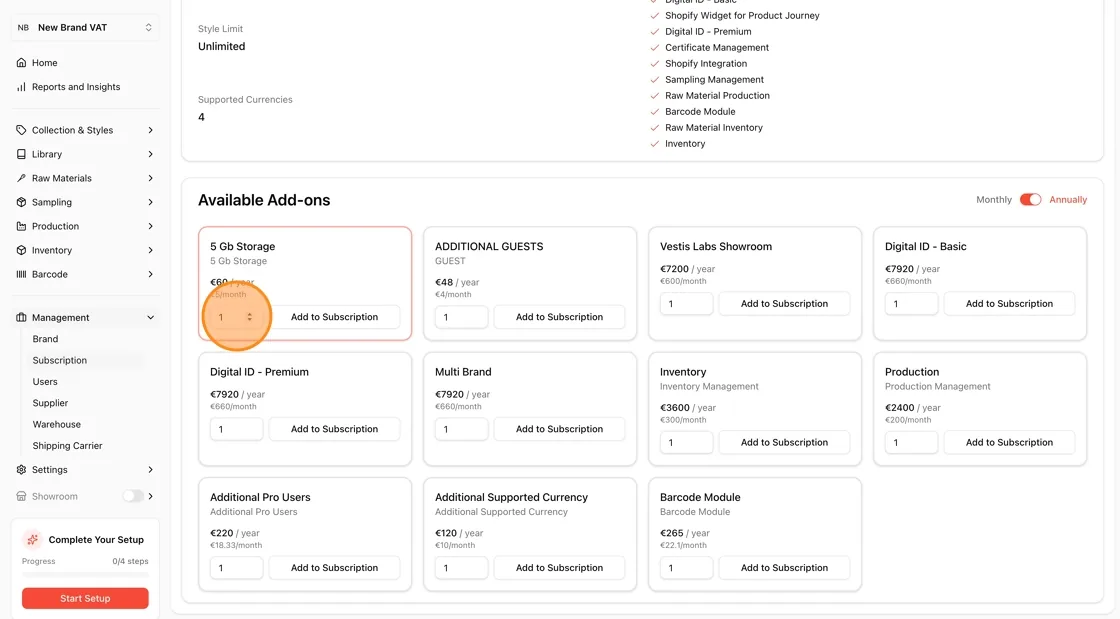Viewport: 1120px width, 619px height.
Task: Click the Multi Brand quantity field
Action: (x=461, y=429)
